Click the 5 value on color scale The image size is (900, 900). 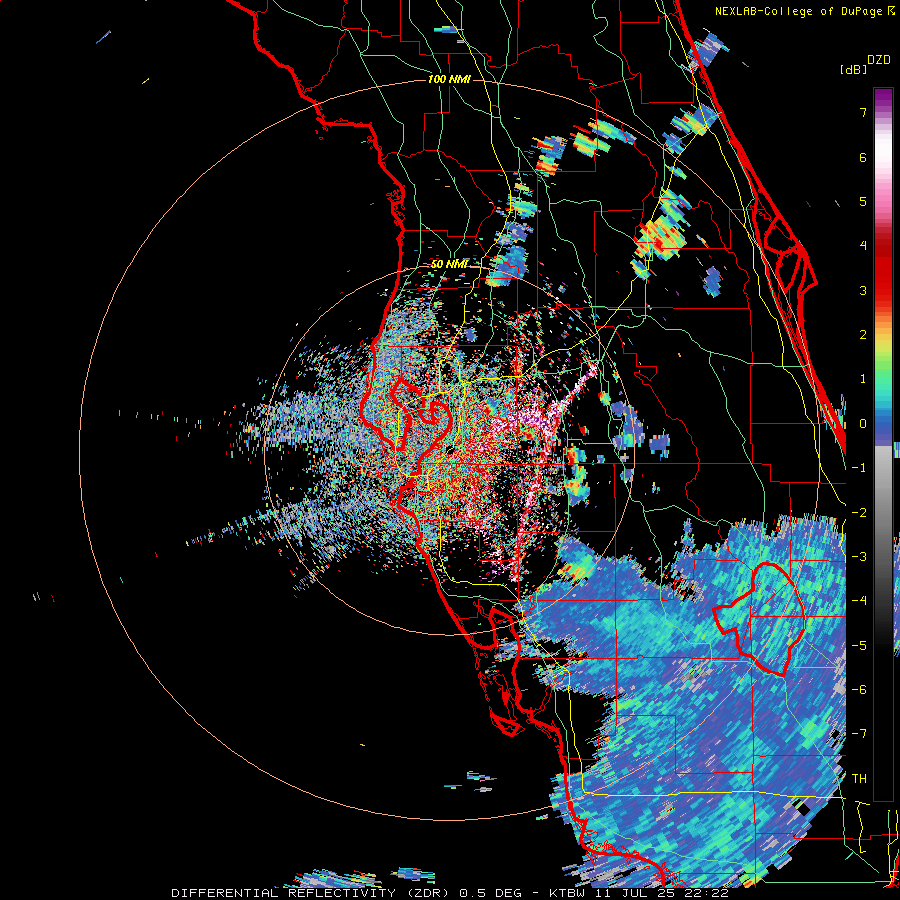[863, 201]
